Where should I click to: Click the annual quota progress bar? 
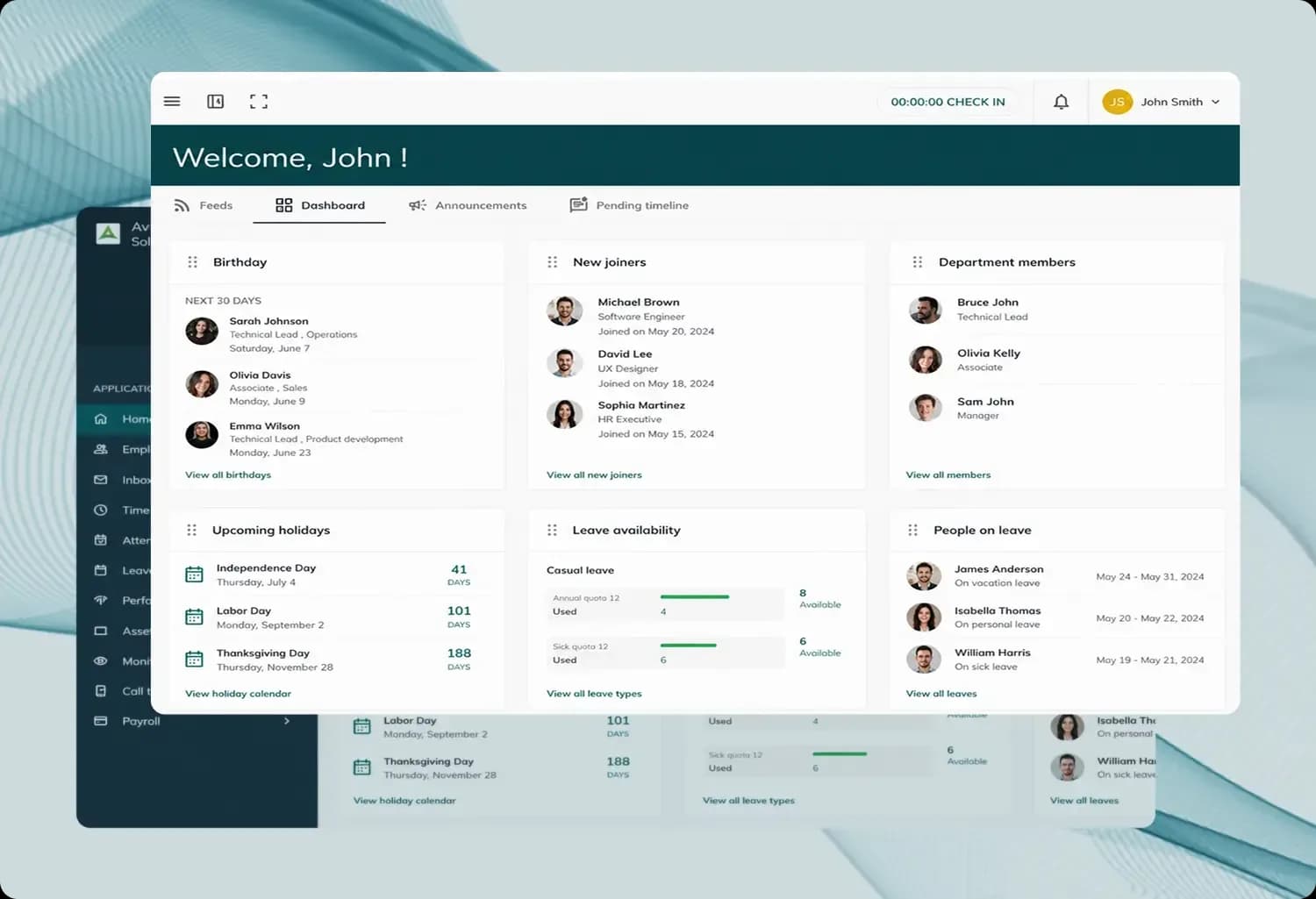click(695, 596)
